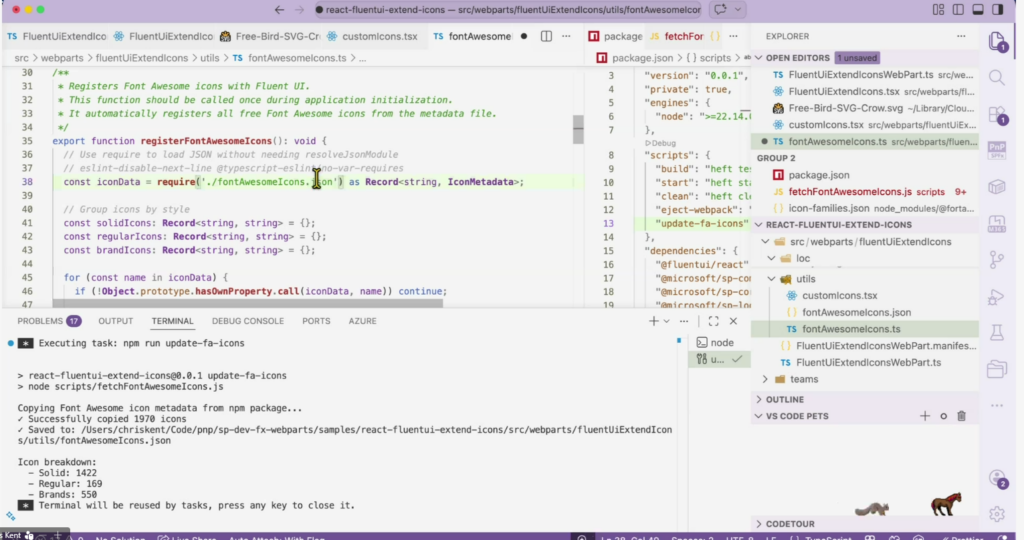Delete pet with trash icon
1024x540 pixels.
961,416
